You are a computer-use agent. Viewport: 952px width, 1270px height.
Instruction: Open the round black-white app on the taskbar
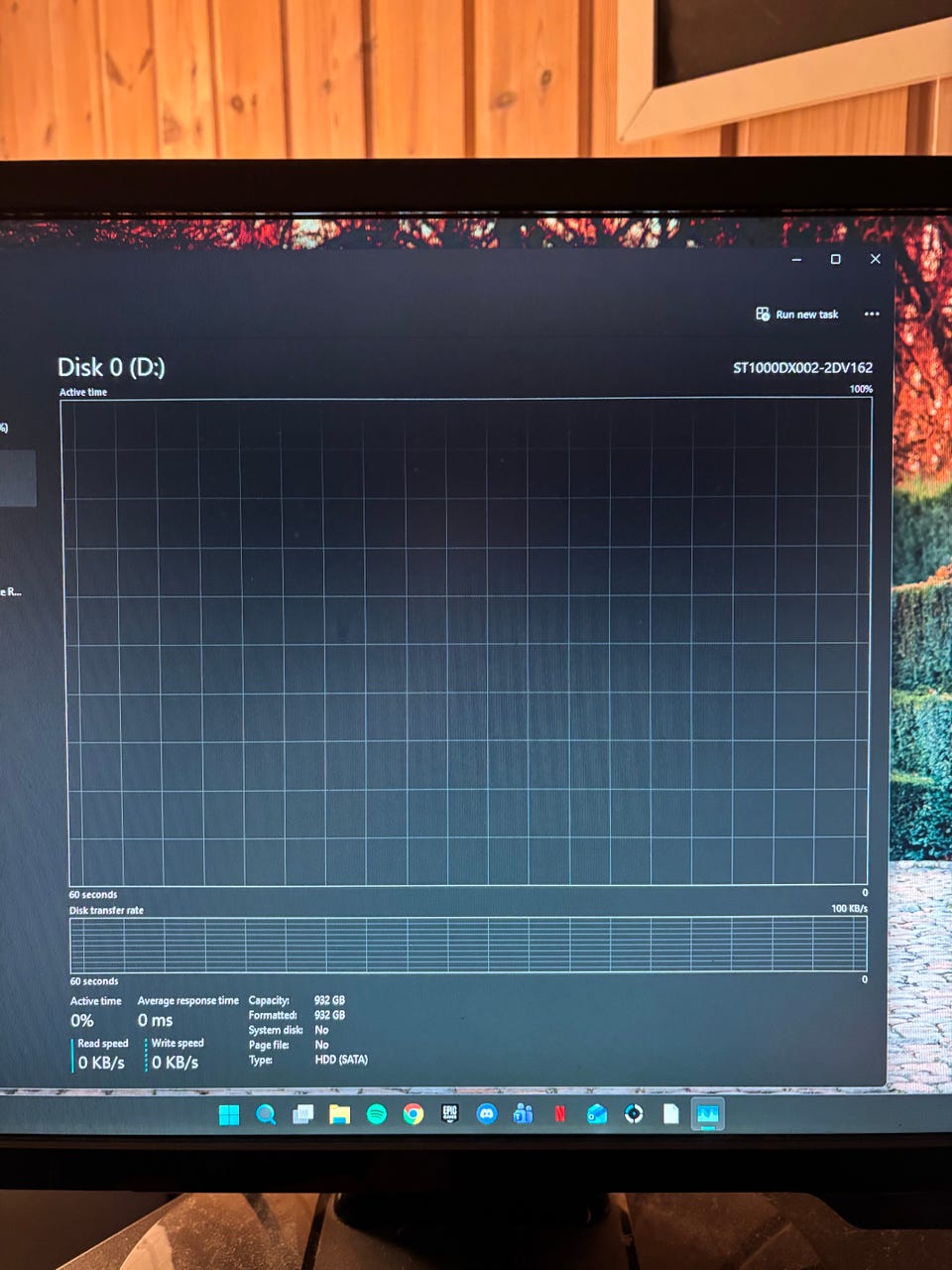click(x=634, y=1114)
